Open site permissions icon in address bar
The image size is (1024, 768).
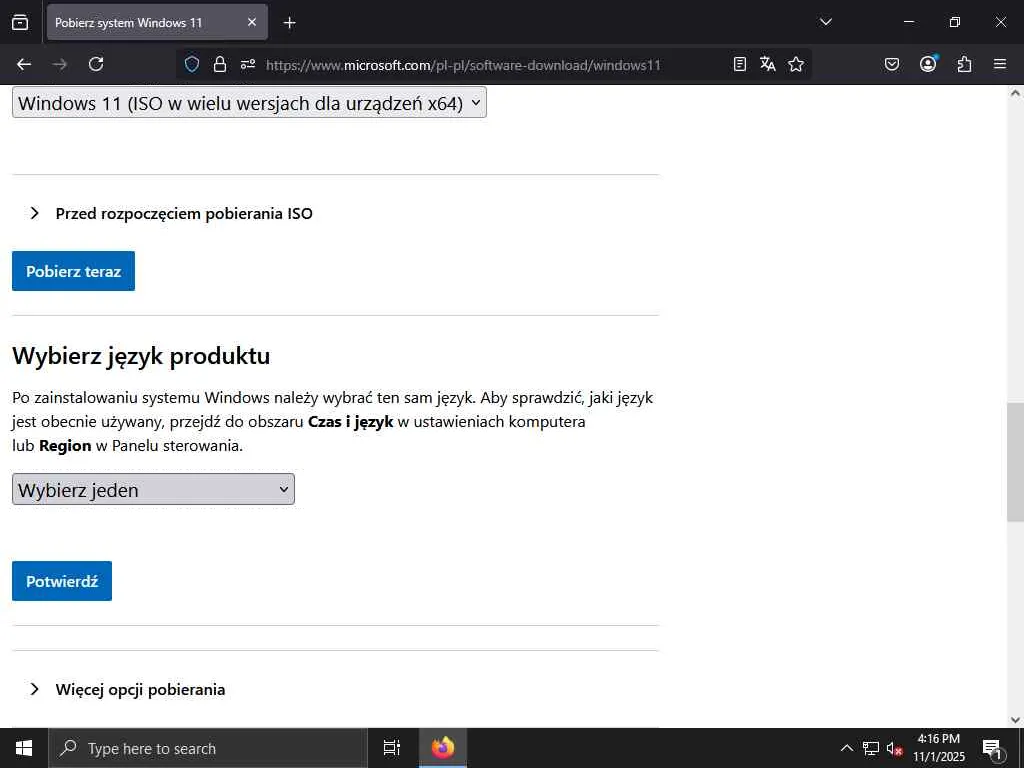click(x=248, y=64)
